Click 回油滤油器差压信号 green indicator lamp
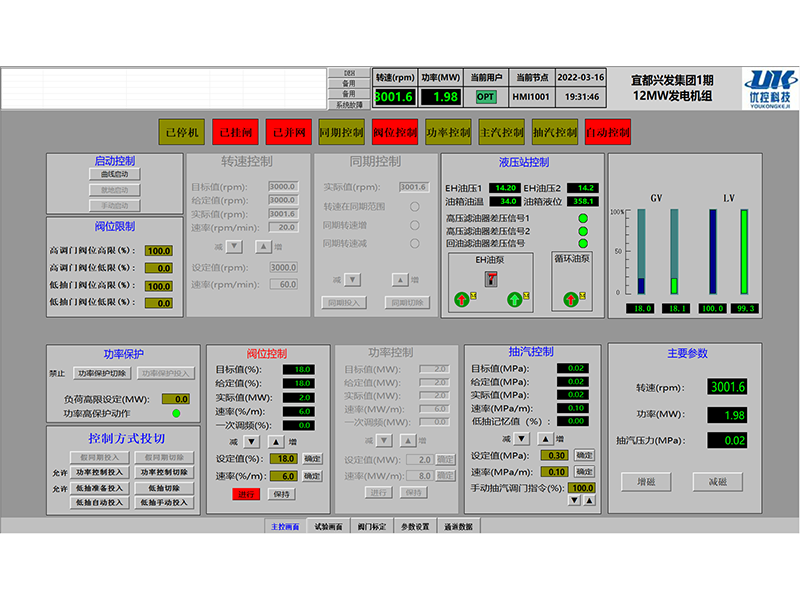800x600 pixels. click(x=583, y=243)
